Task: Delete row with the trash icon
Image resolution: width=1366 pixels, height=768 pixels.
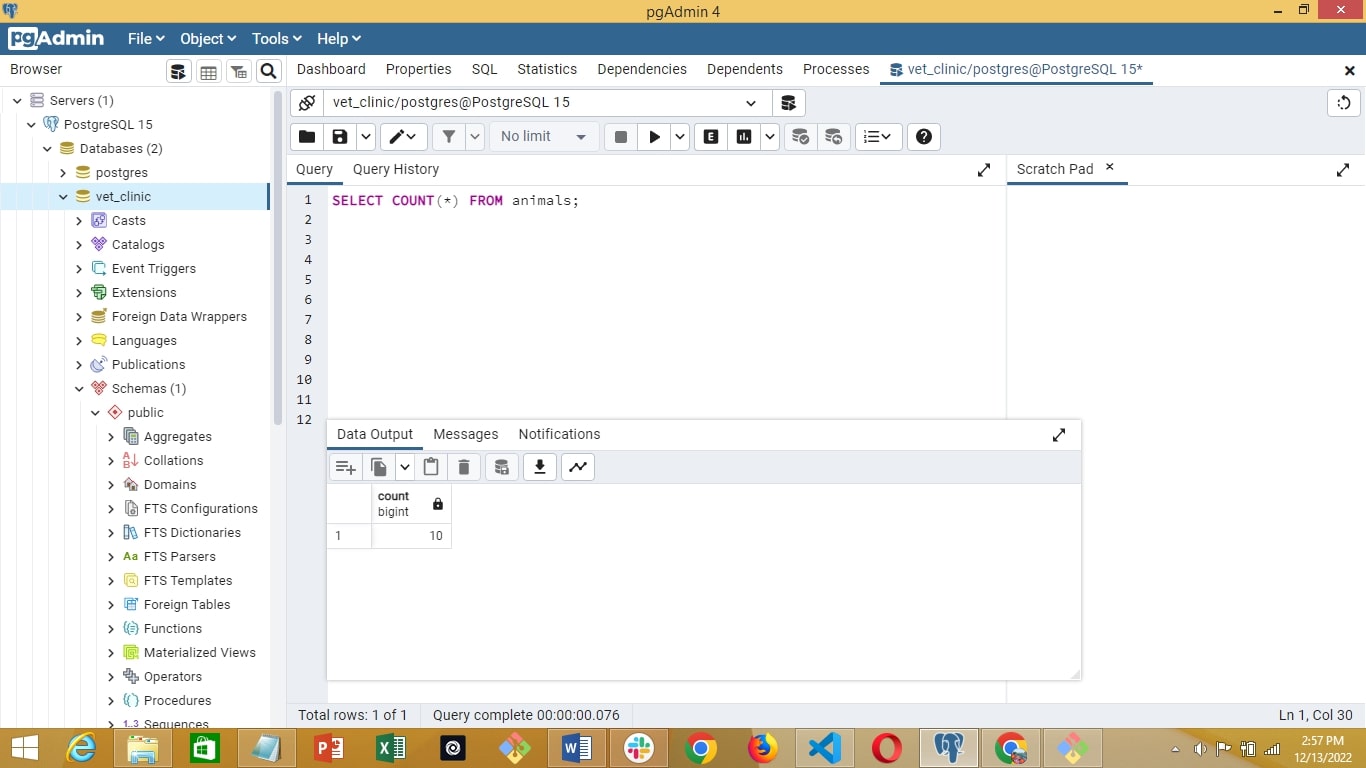Action: tap(464, 467)
